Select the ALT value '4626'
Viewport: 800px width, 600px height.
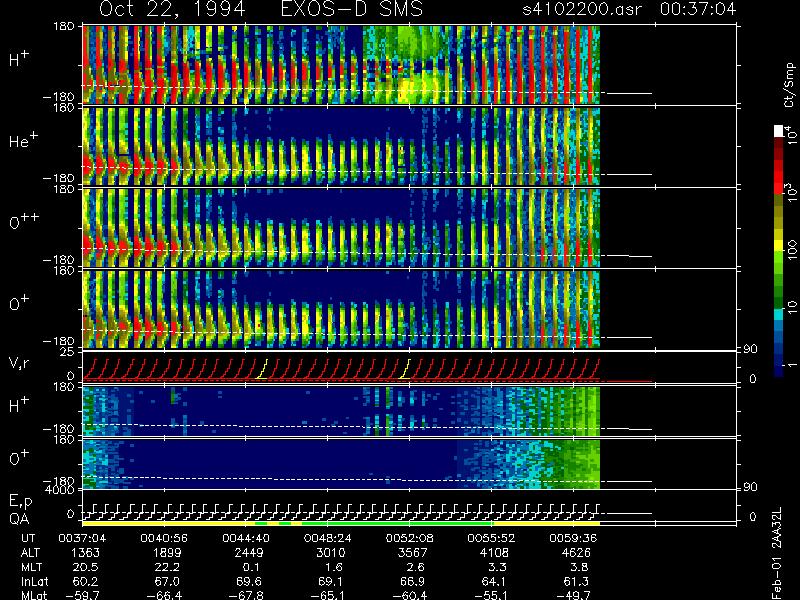pos(576,553)
